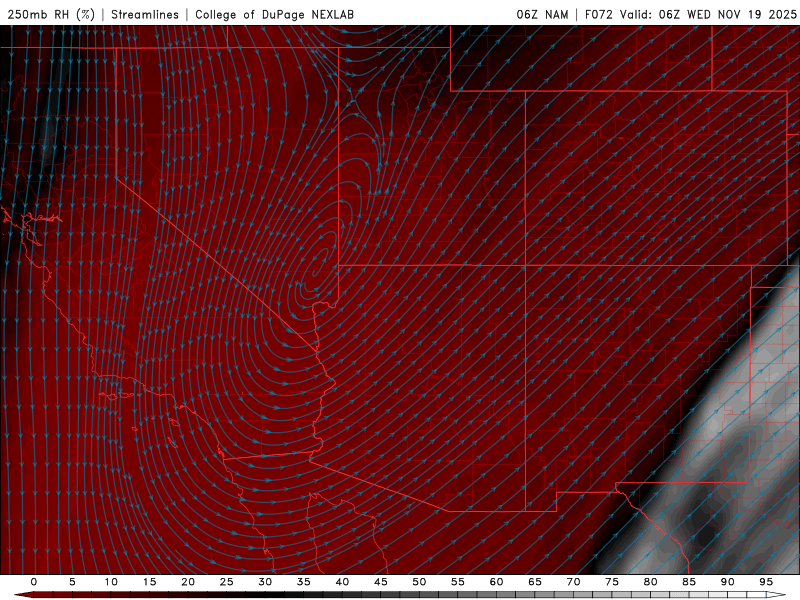
Task: Click the "250mb RH (%)" title label
Action: point(51,14)
